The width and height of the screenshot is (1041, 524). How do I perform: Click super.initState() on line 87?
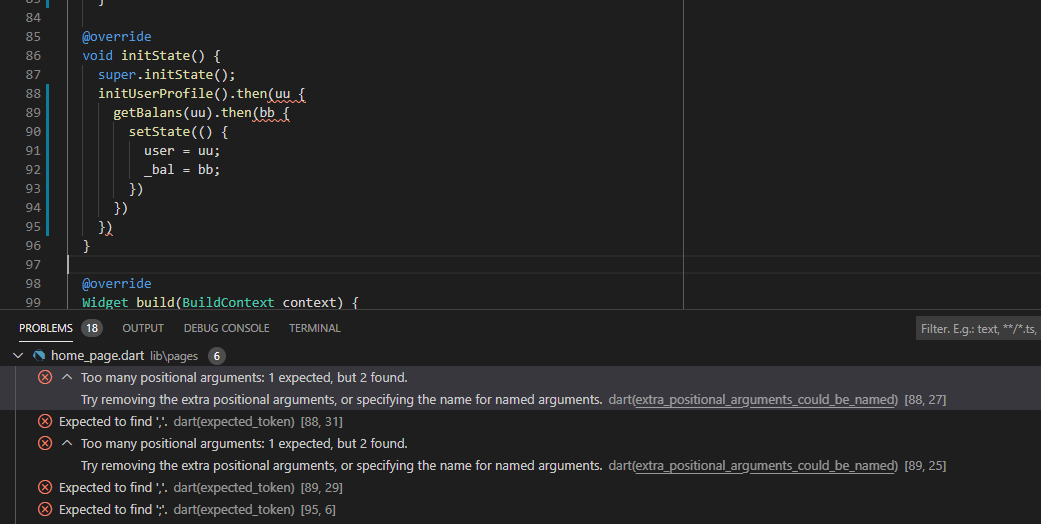point(167,74)
